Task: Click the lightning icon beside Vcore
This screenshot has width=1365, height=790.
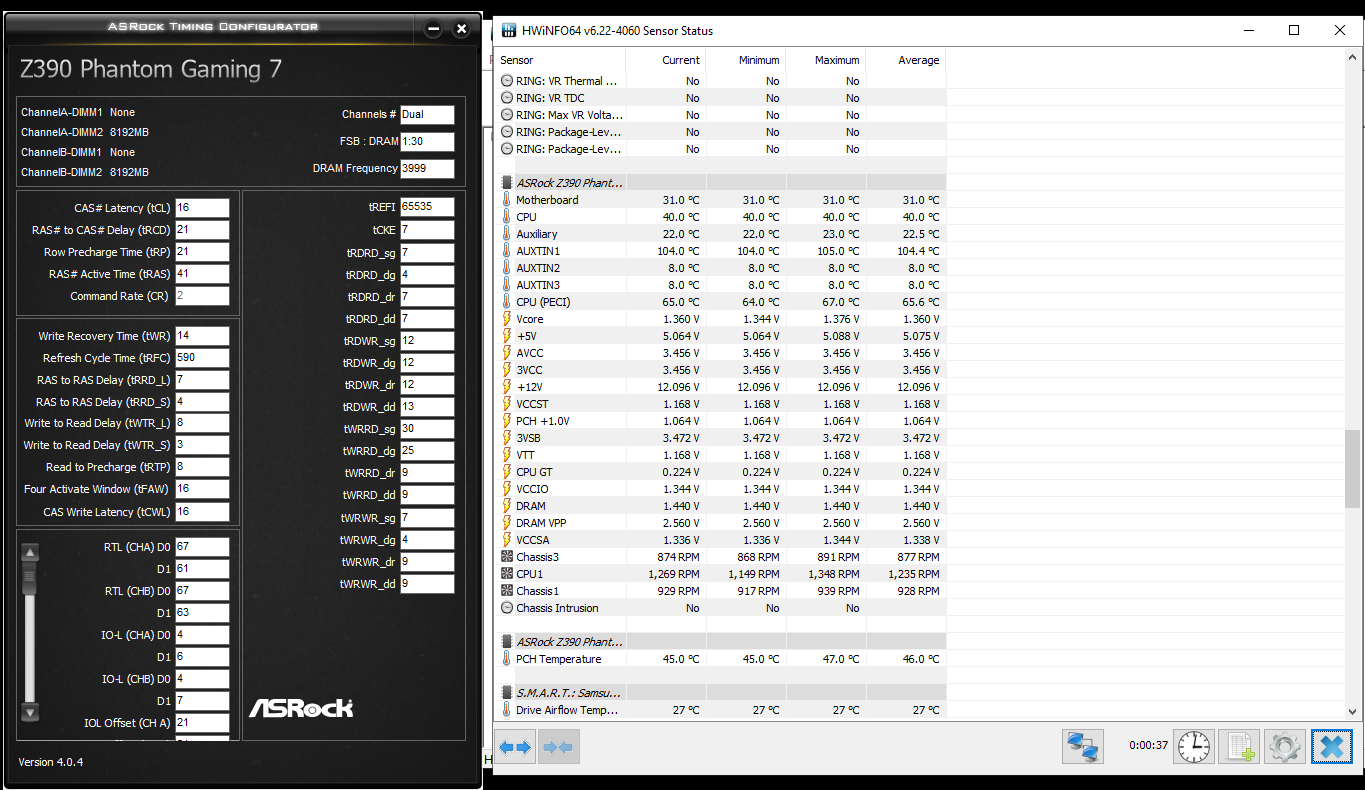Action: click(x=507, y=319)
